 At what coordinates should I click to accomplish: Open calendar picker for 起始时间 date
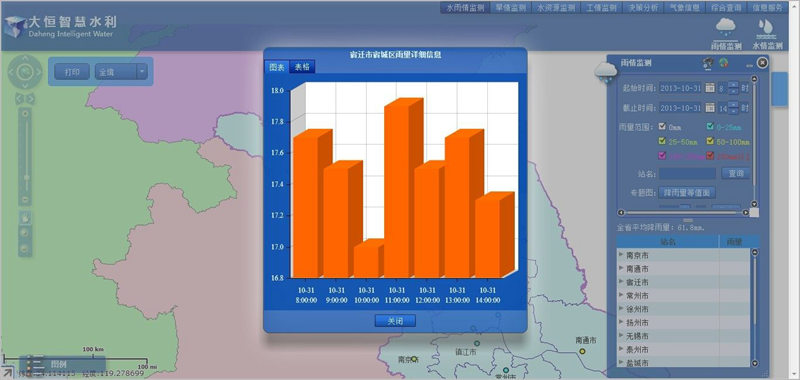pos(710,88)
